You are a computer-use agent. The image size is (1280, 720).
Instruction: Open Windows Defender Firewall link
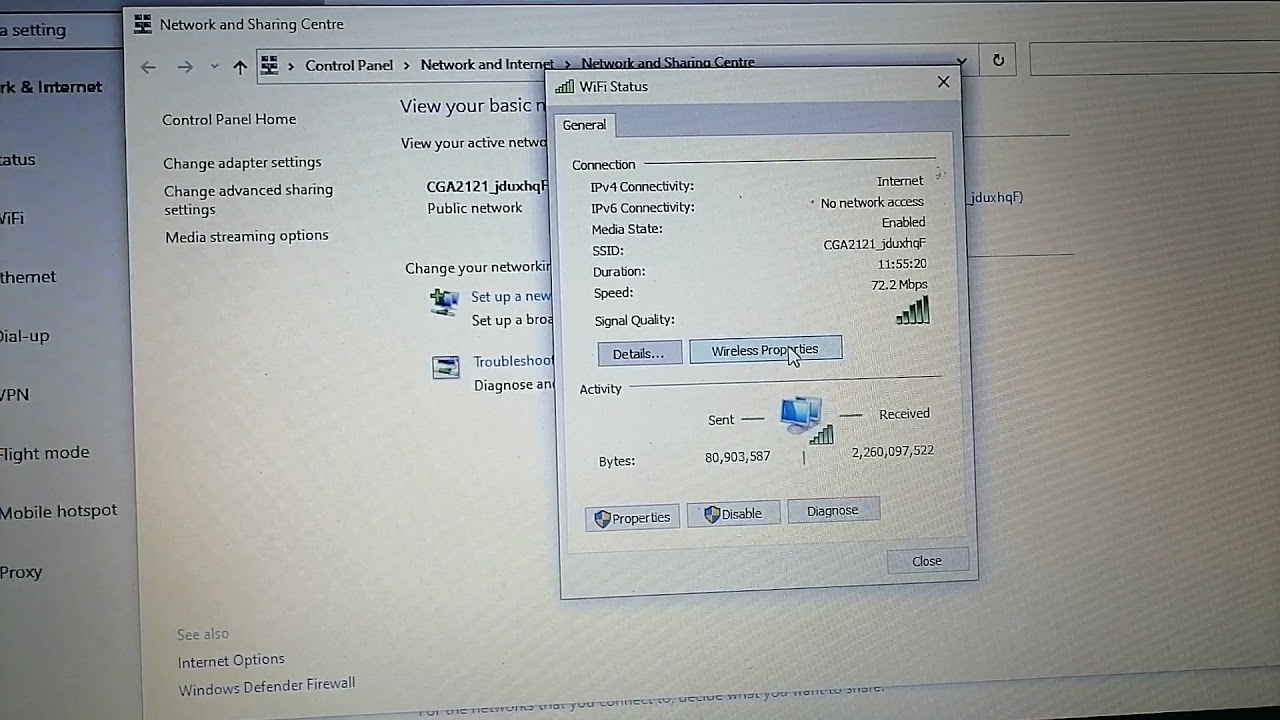pyautogui.click(x=266, y=686)
